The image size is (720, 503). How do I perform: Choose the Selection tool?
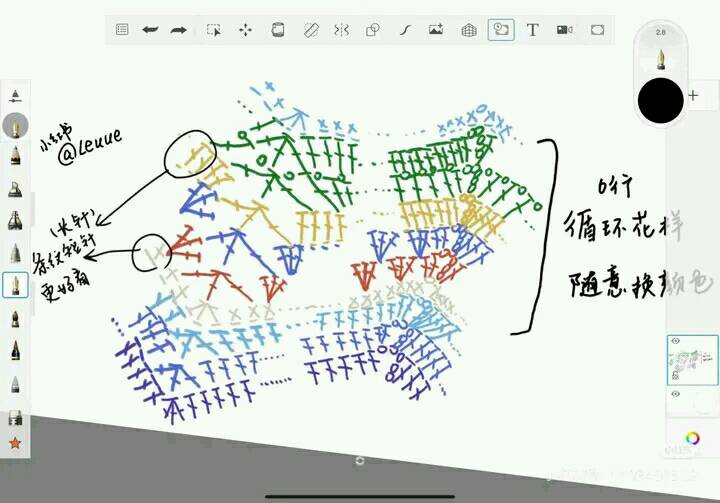(213, 30)
